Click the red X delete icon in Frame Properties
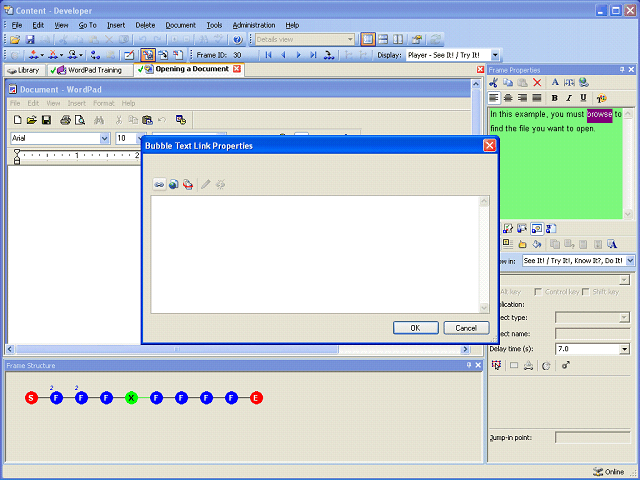This screenshot has width=640, height=480. point(537,82)
